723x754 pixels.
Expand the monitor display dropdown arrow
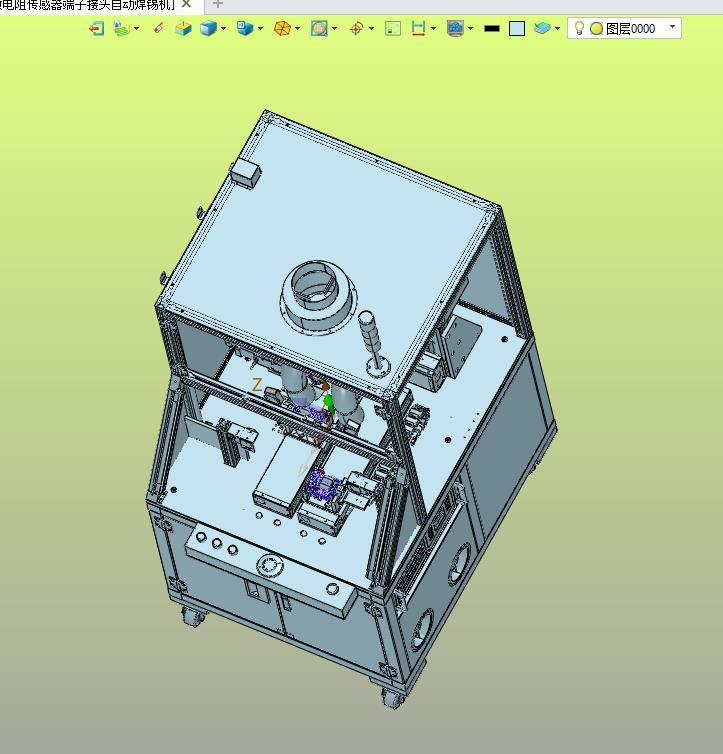click(x=471, y=29)
